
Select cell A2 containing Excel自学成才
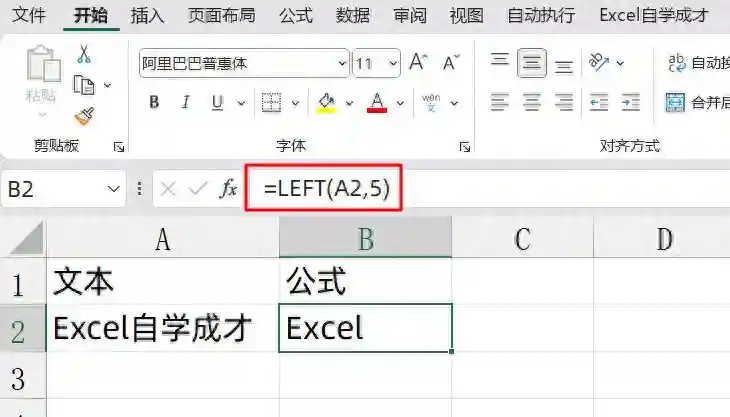click(x=162, y=328)
